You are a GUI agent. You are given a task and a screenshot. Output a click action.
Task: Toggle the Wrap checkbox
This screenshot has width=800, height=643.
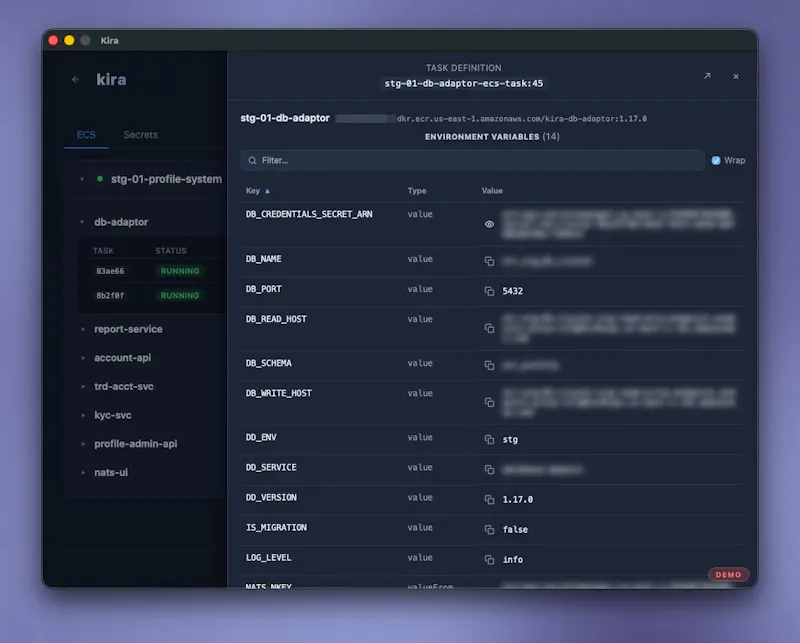coord(716,160)
